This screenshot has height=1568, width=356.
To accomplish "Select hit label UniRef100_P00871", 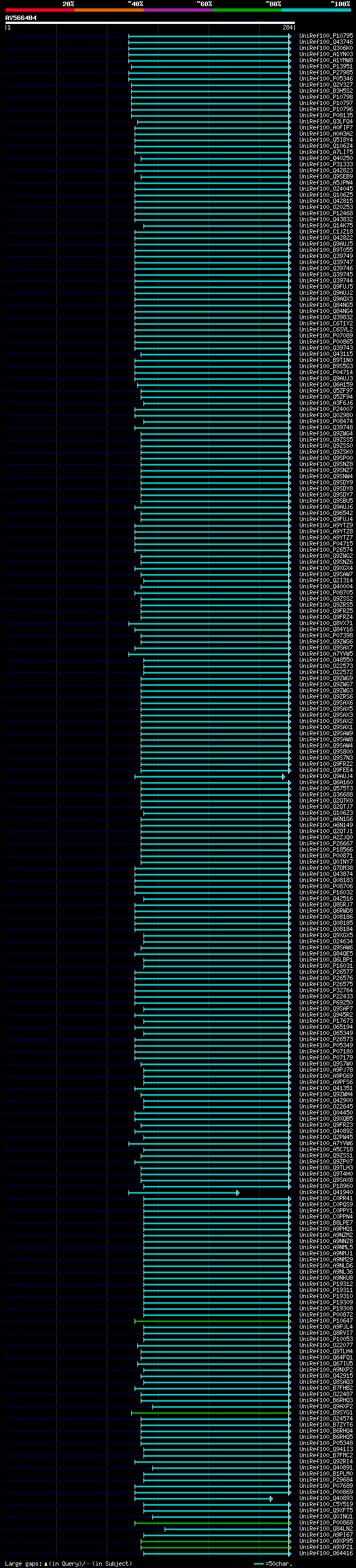I will point(326,856).
